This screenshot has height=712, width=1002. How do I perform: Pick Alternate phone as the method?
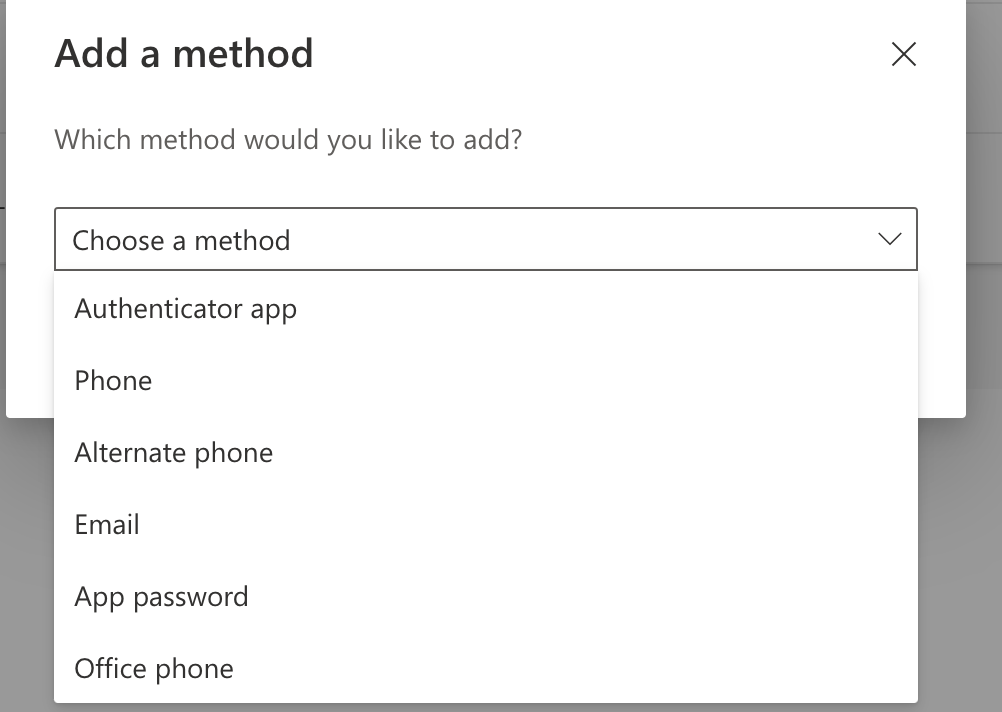coord(173,452)
